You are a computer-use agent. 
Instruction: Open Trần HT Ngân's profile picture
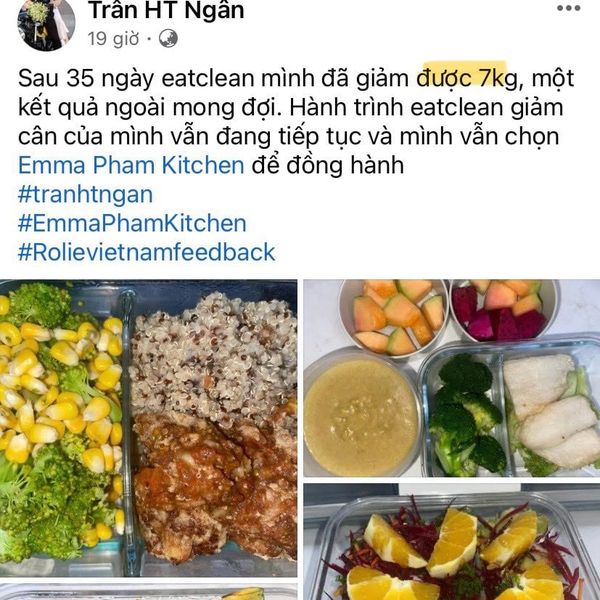click(46, 24)
